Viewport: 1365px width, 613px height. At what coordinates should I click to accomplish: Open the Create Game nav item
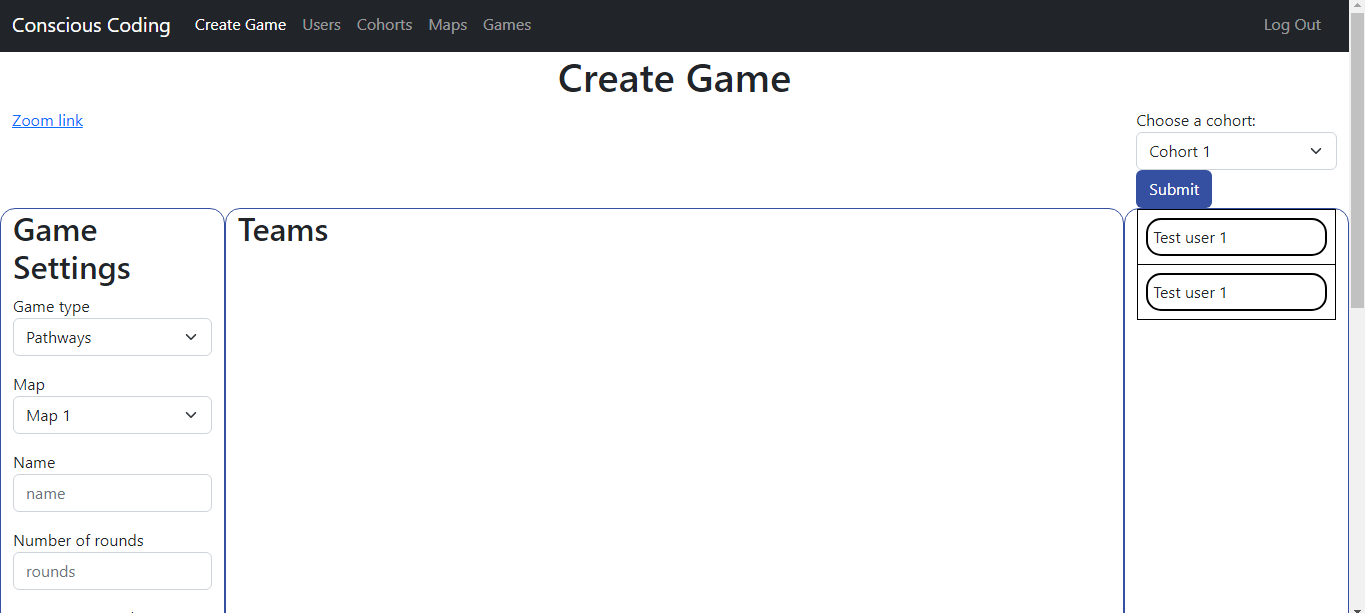(x=240, y=25)
